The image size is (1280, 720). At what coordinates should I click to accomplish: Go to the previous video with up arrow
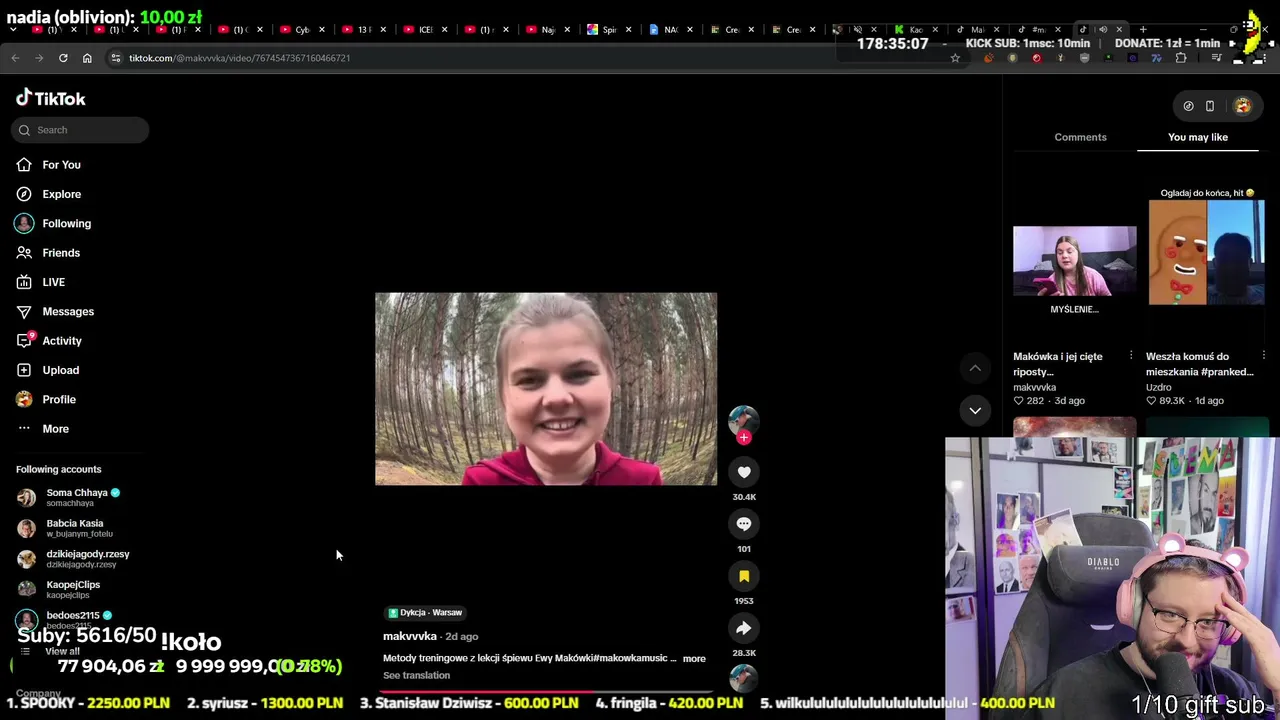975,369
